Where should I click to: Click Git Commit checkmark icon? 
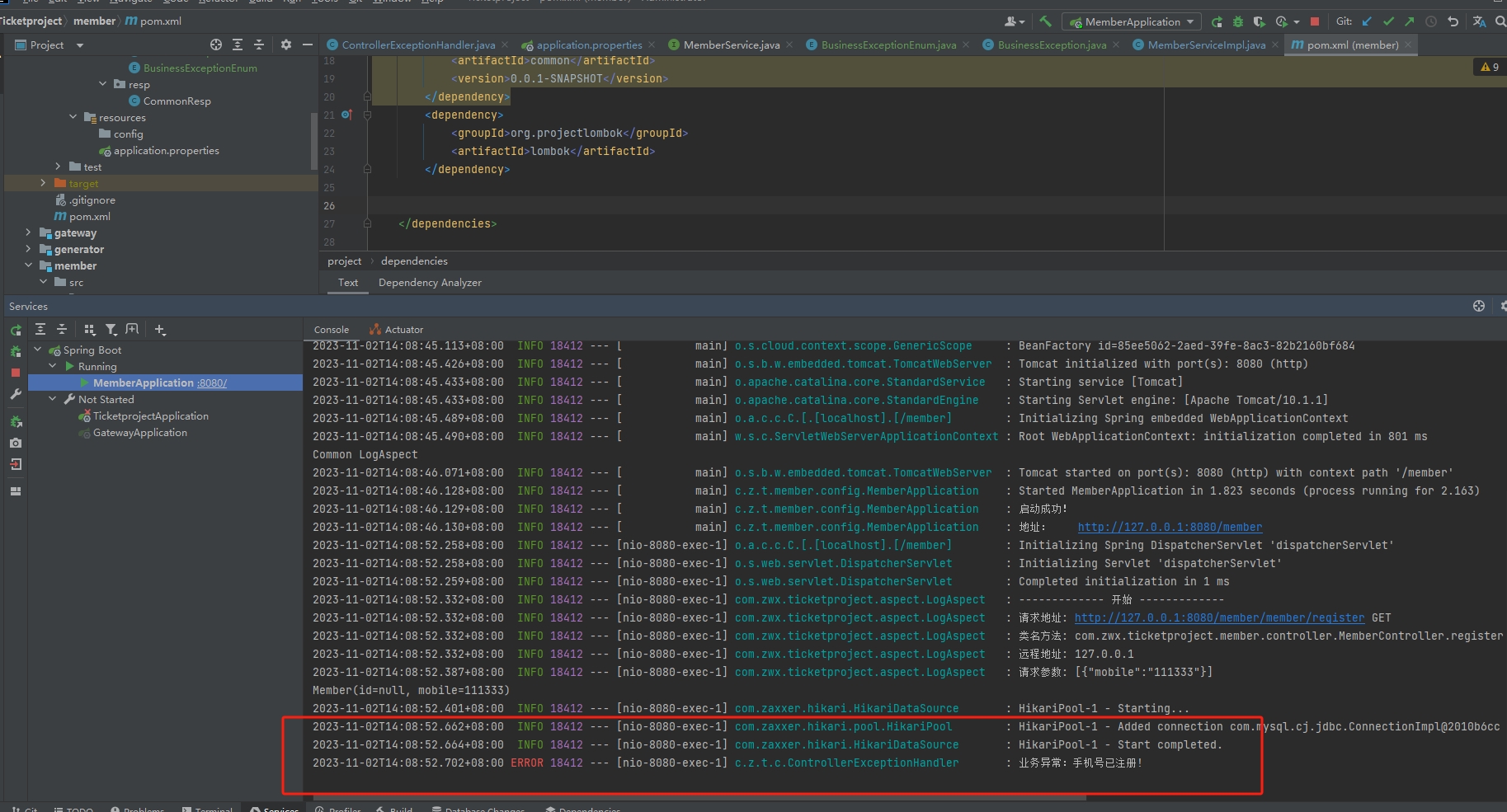(1388, 22)
